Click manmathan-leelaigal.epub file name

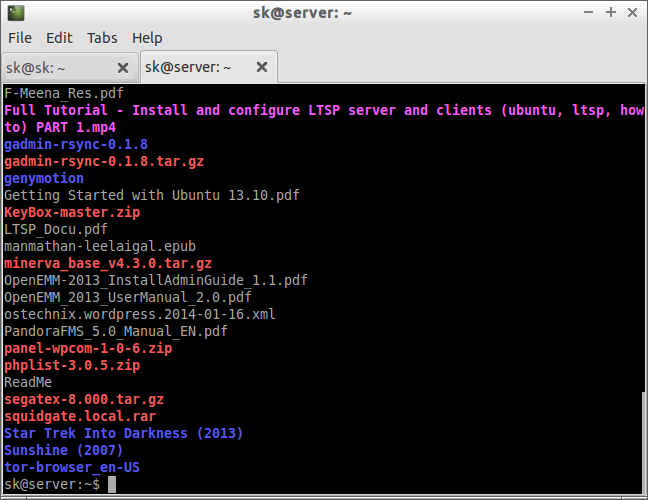pos(100,246)
